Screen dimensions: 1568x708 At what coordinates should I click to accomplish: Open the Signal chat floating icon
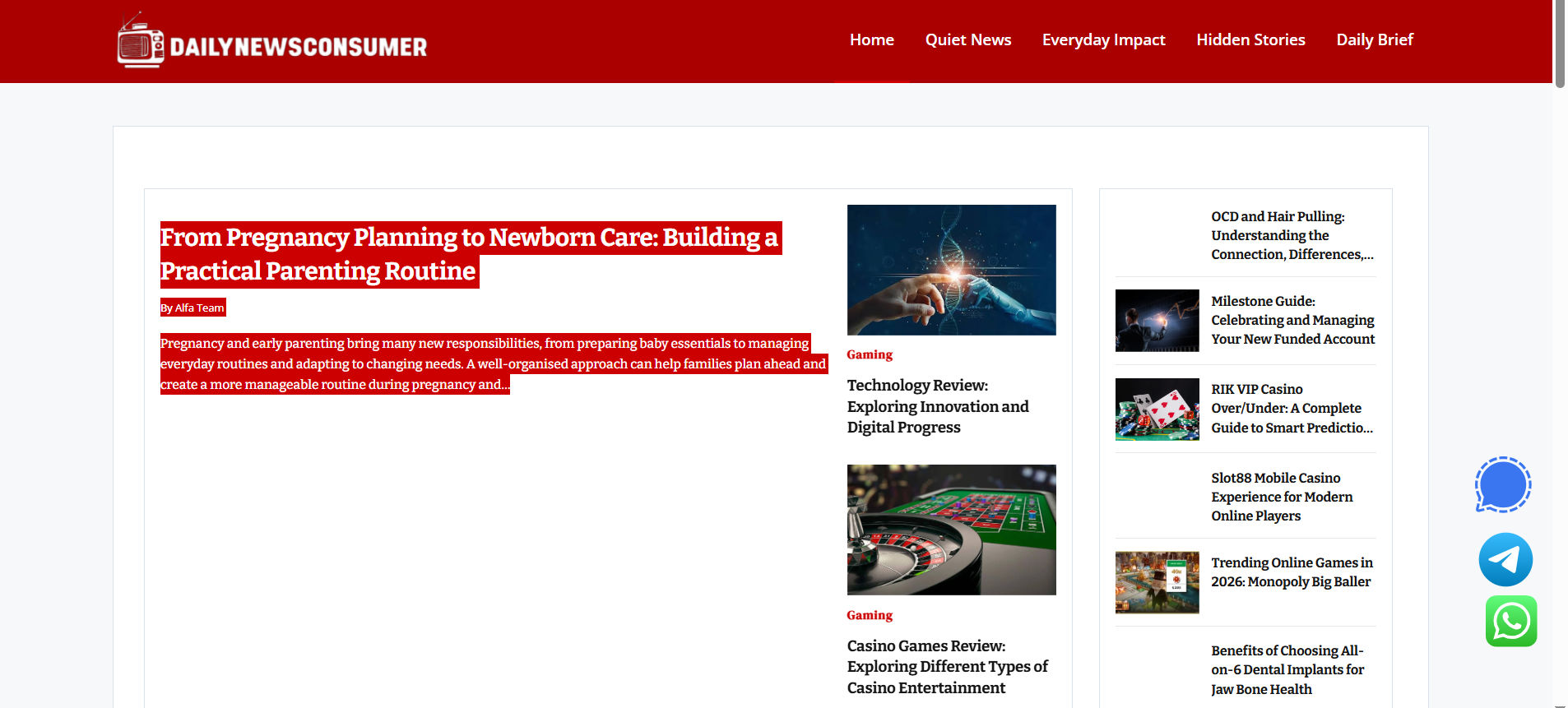tap(1503, 485)
